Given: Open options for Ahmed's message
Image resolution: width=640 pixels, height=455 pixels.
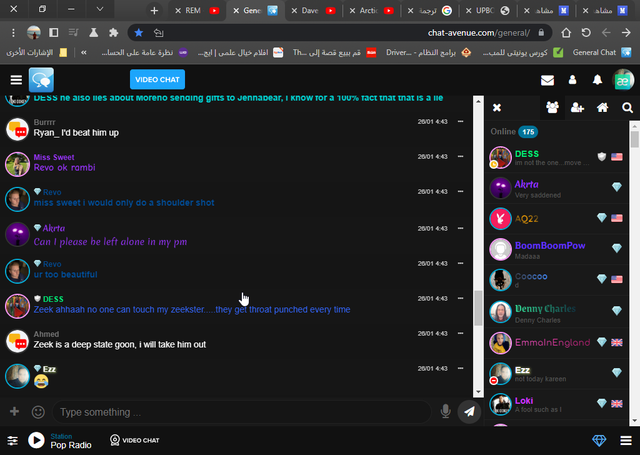Looking at the screenshot, I should [460, 334].
